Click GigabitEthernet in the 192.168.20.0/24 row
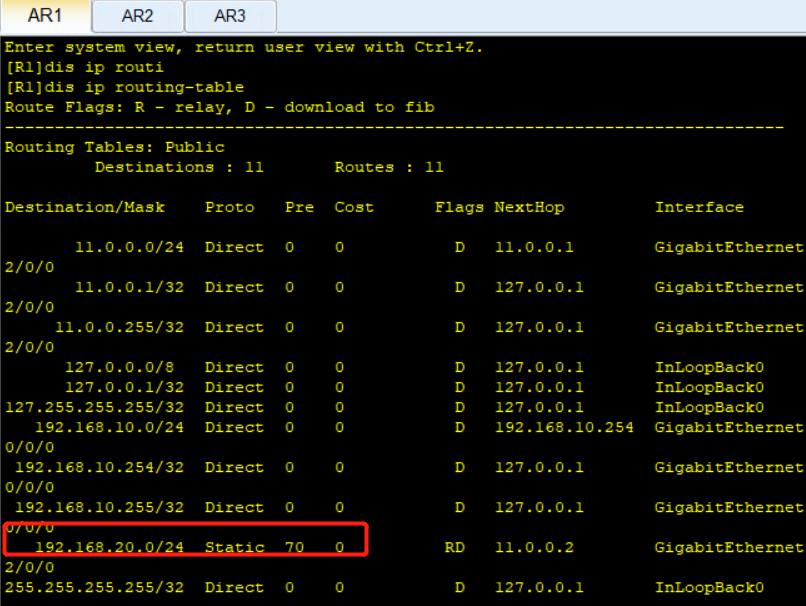This screenshot has width=806, height=606. click(x=729, y=548)
